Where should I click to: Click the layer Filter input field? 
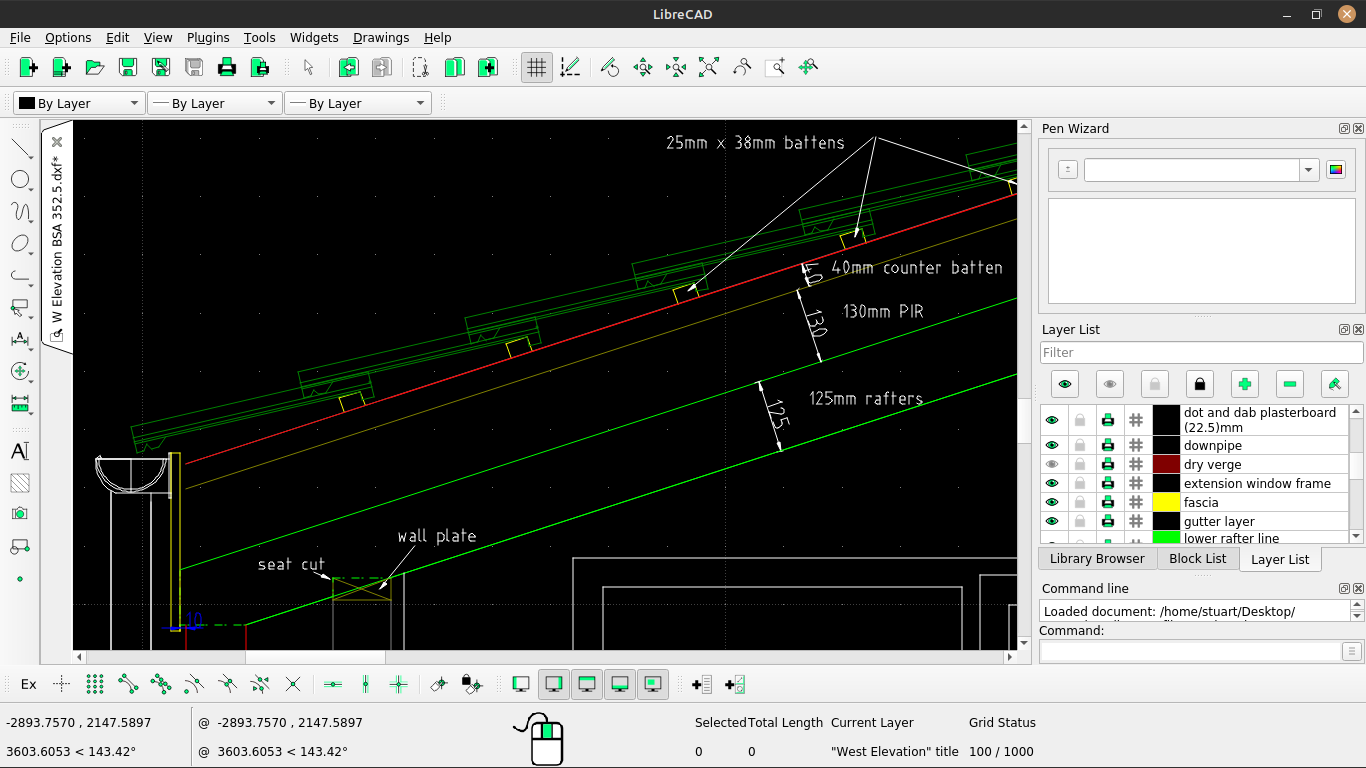(1201, 352)
